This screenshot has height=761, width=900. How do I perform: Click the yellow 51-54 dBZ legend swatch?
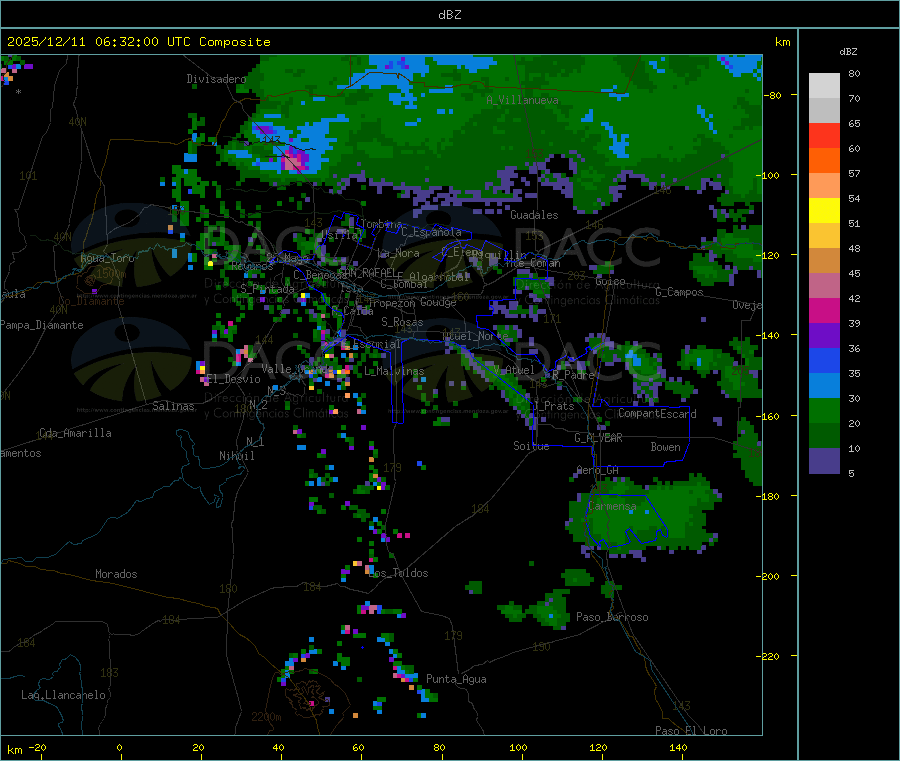click(x=824, y=211)
